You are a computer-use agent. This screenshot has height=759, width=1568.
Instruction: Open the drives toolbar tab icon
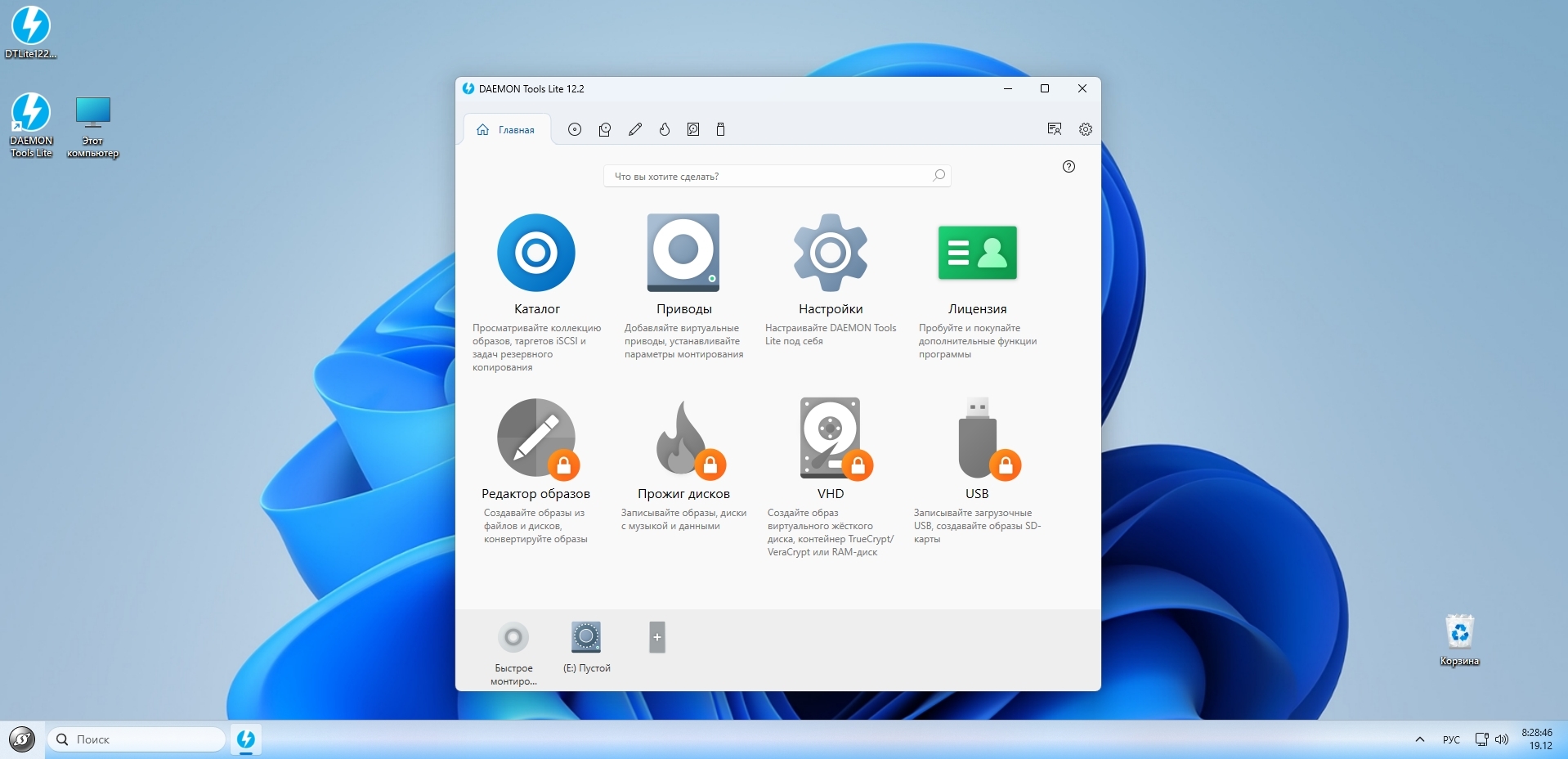click(x=605, y=129)
